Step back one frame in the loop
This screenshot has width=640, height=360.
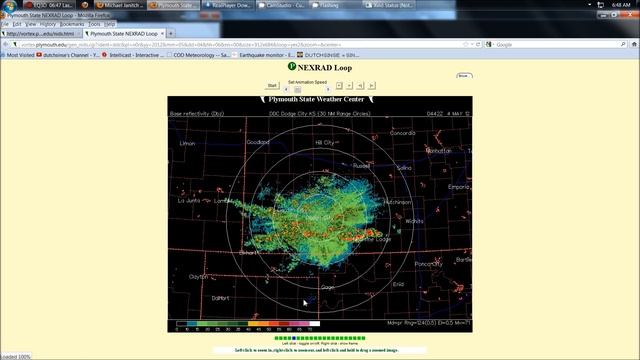point(360,85)
